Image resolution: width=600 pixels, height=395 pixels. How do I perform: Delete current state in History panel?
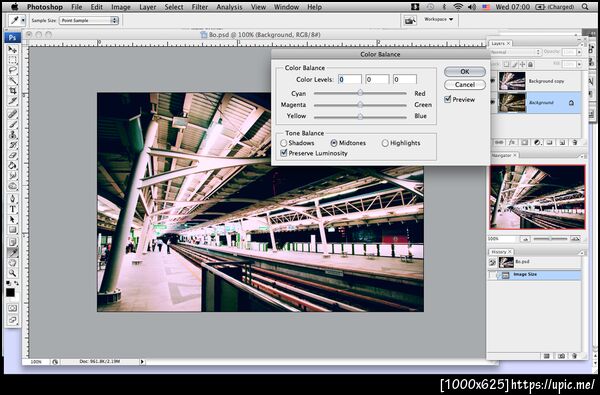[x=574, y=356]
